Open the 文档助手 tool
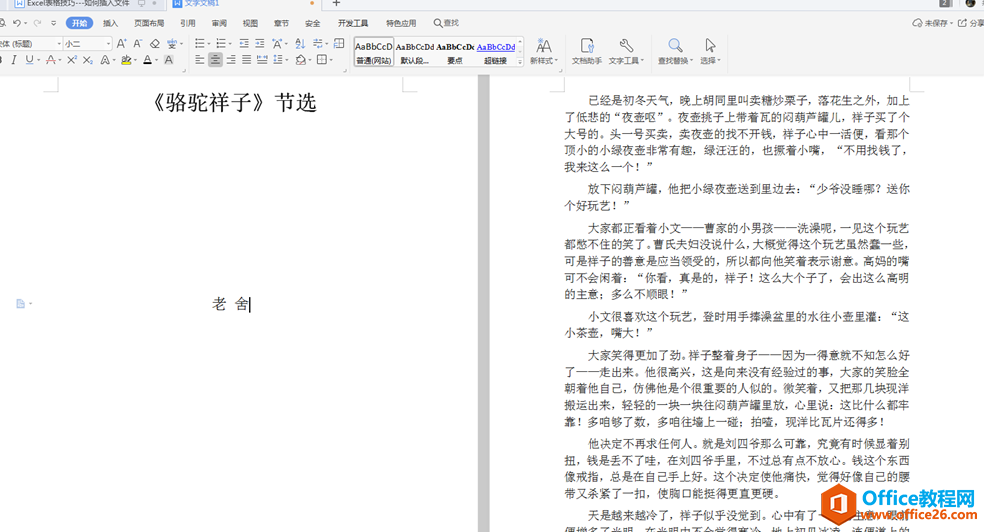984x532 pixels. [x=587, y=51]
